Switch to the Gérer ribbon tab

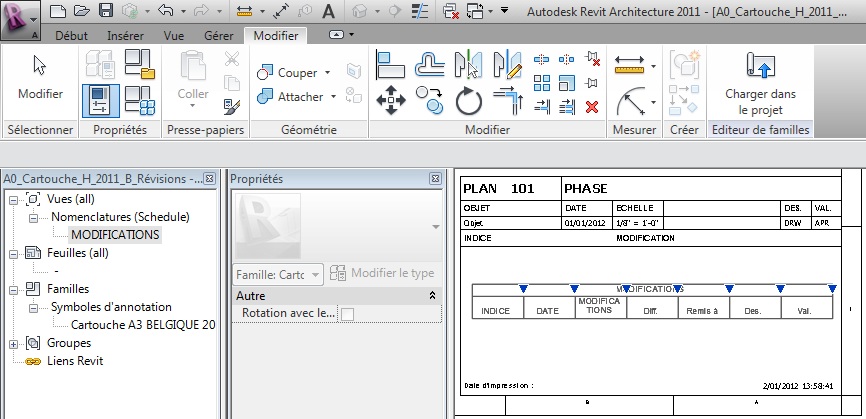219,35
